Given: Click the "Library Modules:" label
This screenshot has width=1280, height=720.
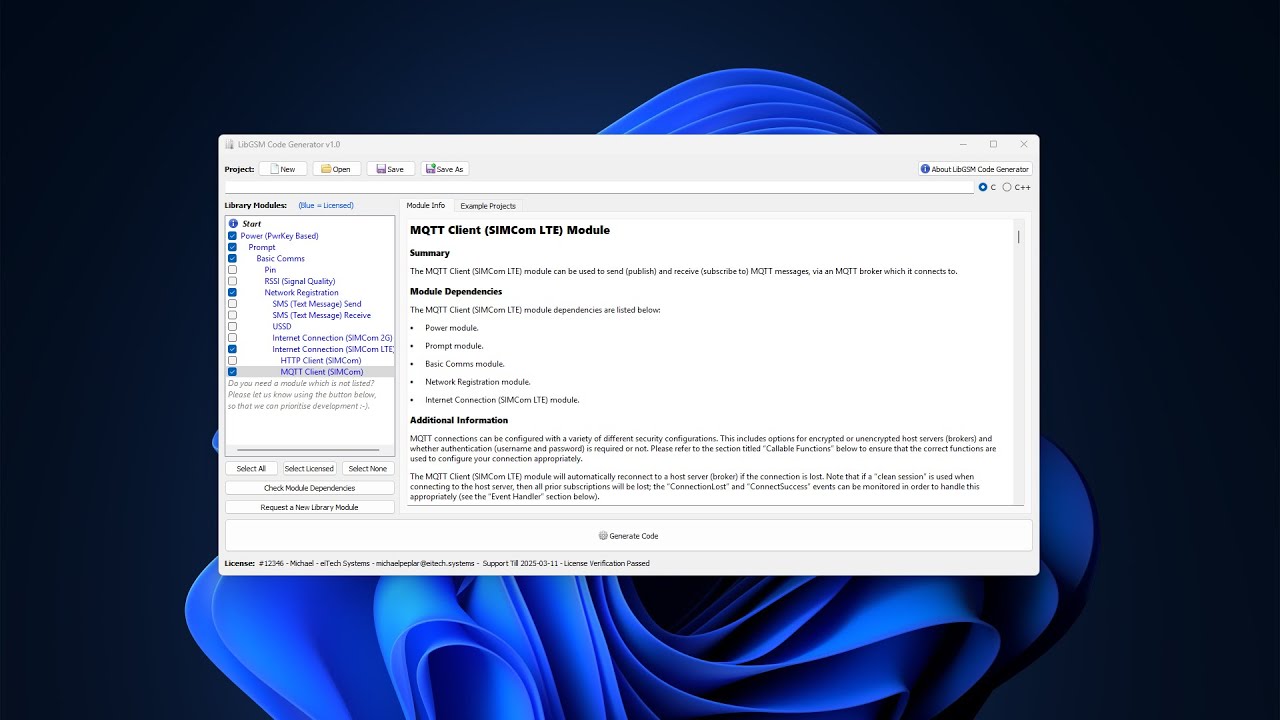Looking at the screenshot, I should tap(255, 205).
